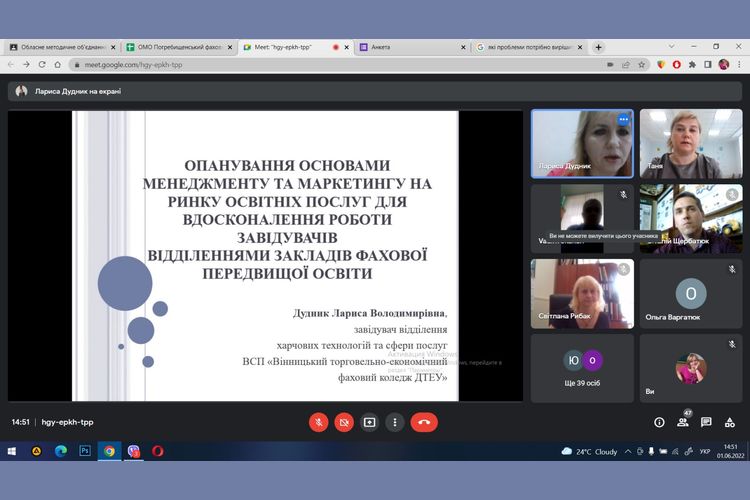The image size is (750, 500).
Task: Bookmark this page with star icon
Action: pos(641,64)
